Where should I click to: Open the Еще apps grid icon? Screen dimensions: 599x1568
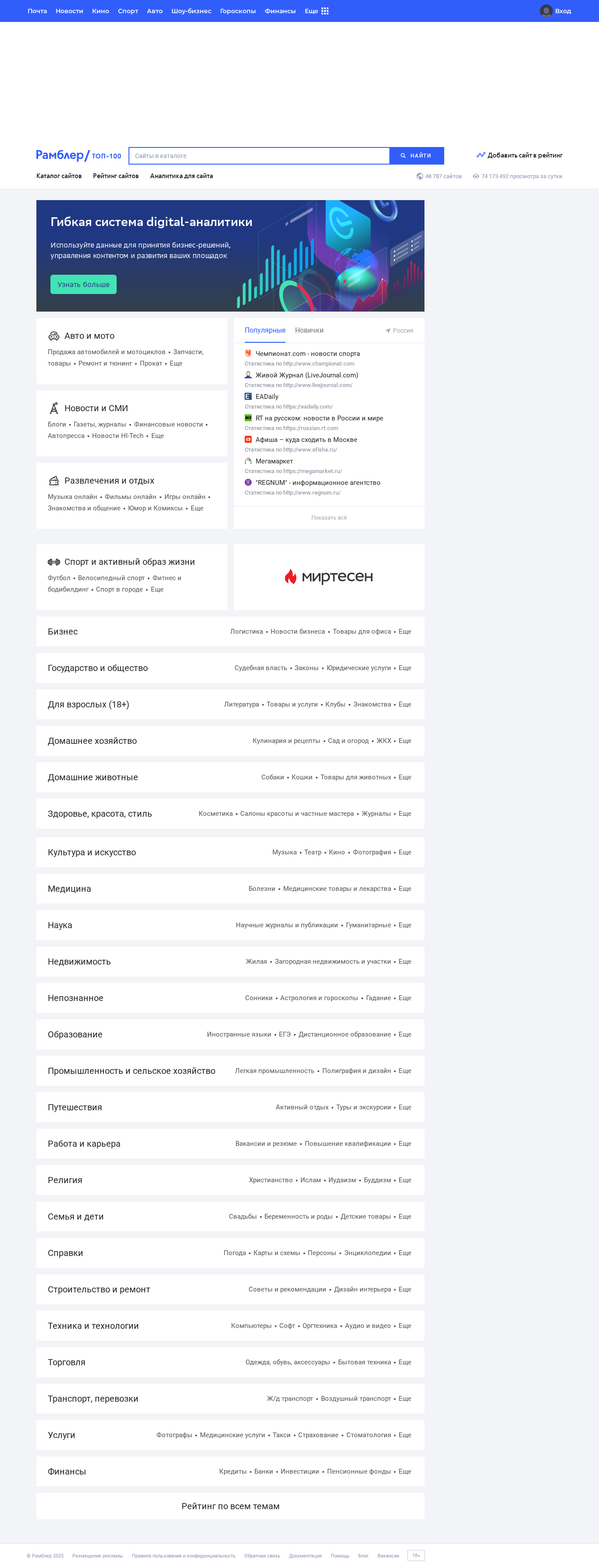click(x=325, y=11)
